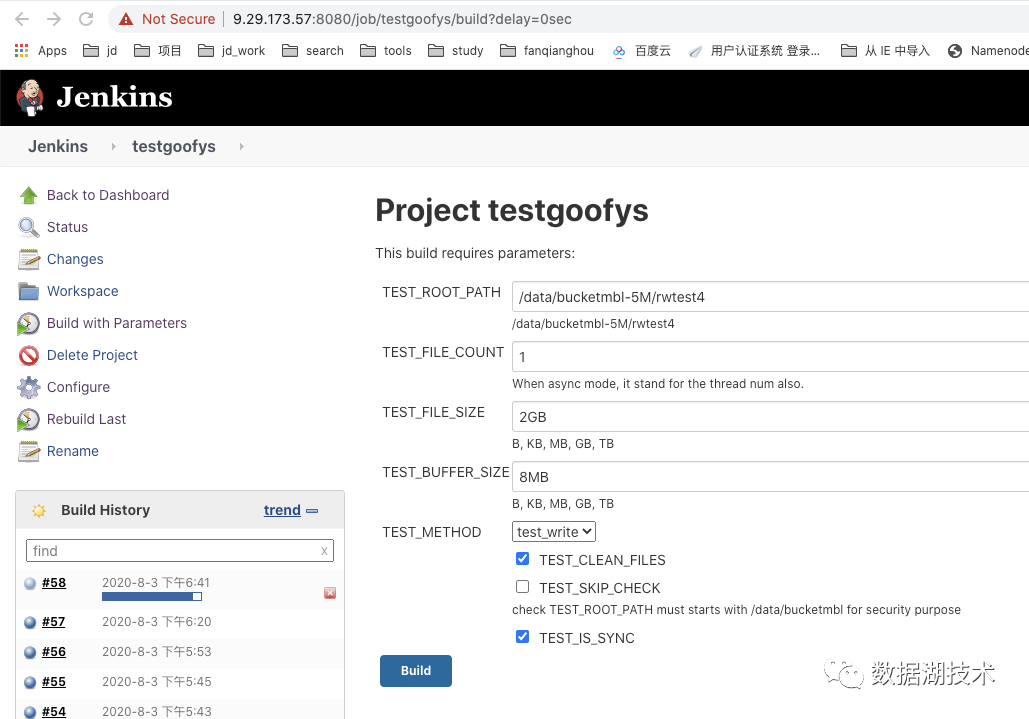Enable the TEST_SKIP_CHECK checkbox
Screen dimensions: 1029x719
coord(522,587)
